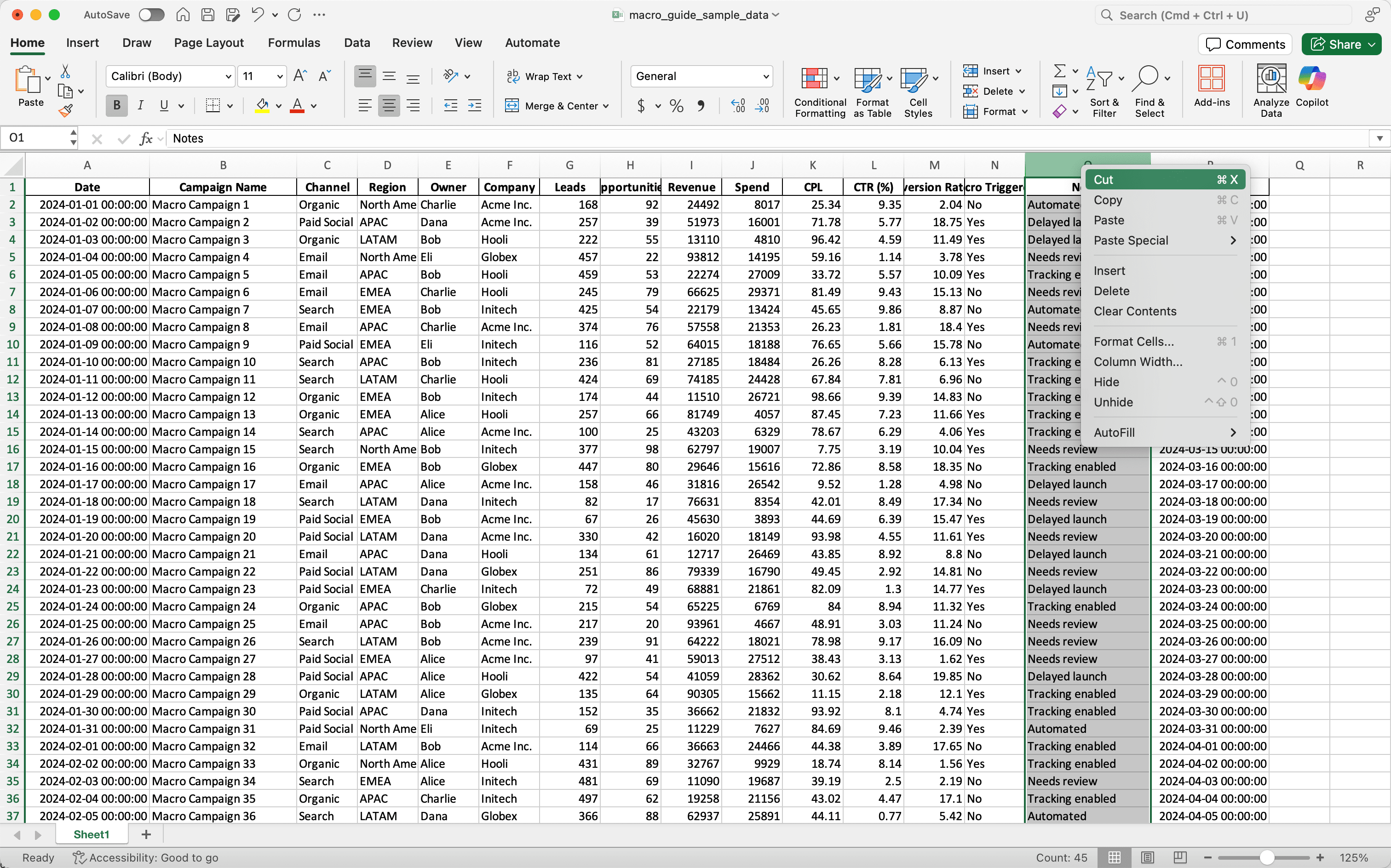Click Delete cells button in ribbon
This screenshot has width=1391, height=868.
pos(994,91)
